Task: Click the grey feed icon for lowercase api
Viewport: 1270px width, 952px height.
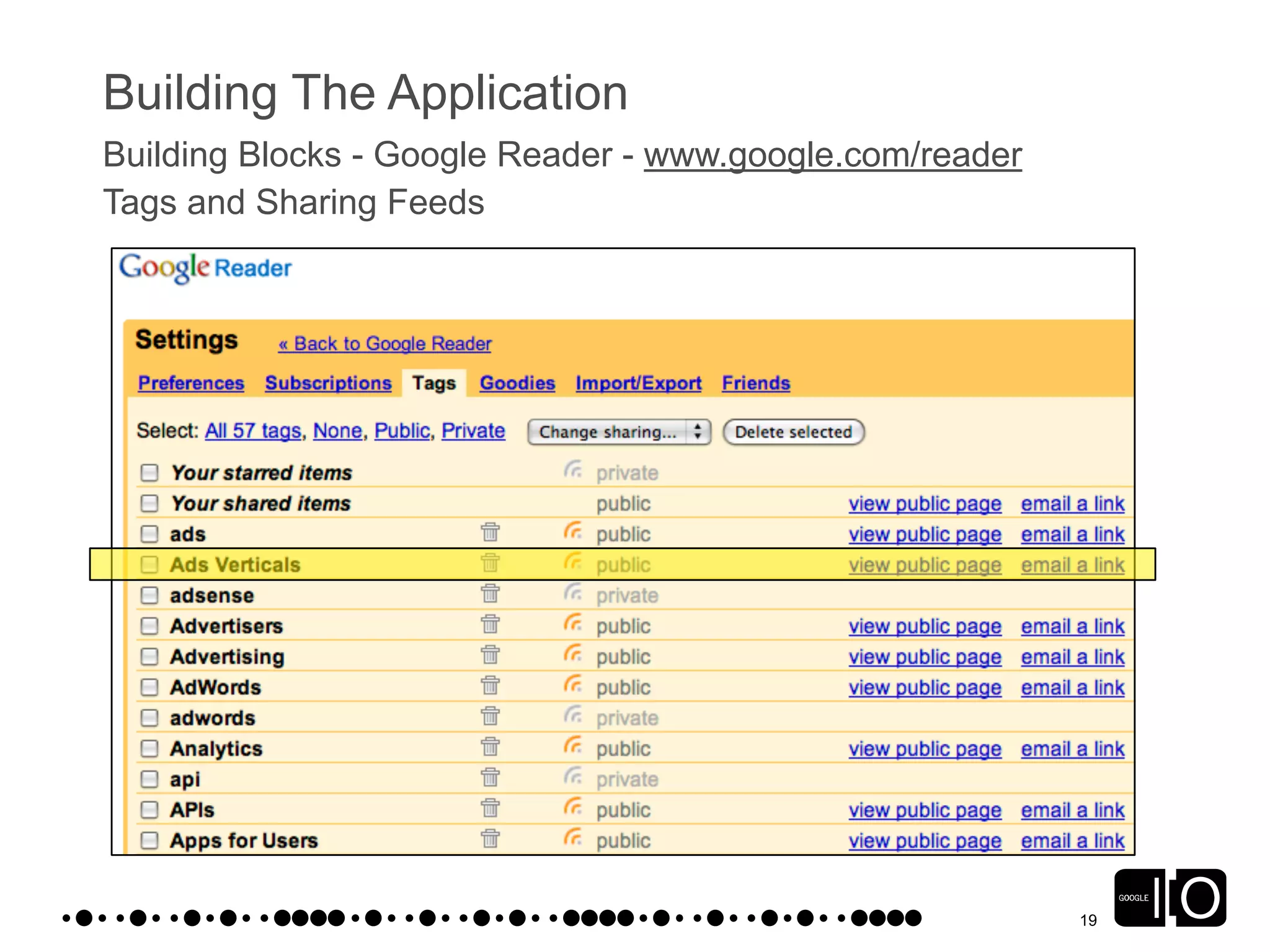Action: 573,776
